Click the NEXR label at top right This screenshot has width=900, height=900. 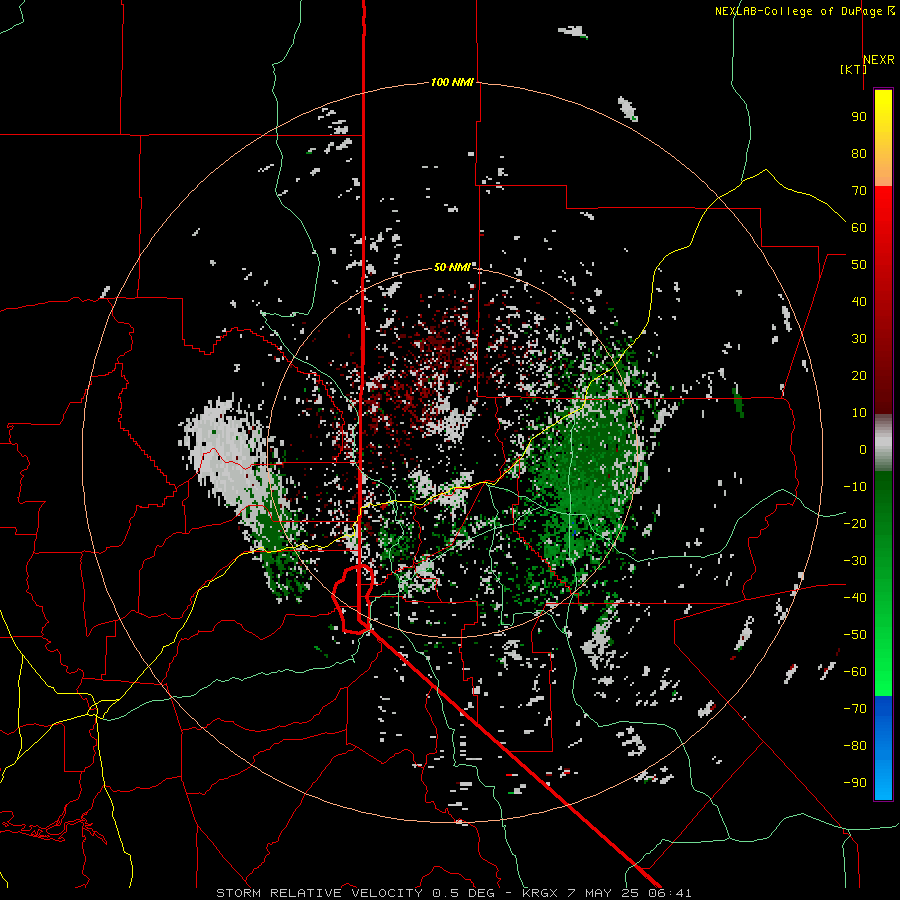point(879,60)
